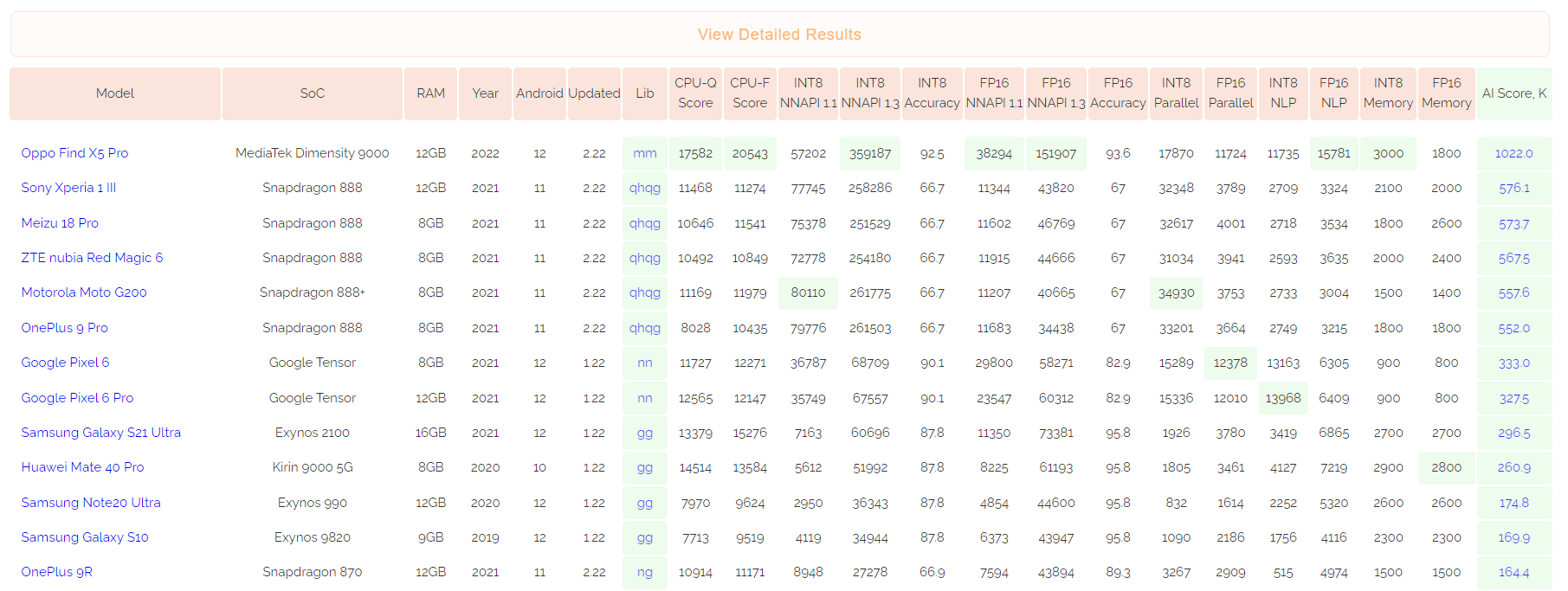
Task: Open the Google Pixel 6 Pro link
Action: pyautogui.click(x=77, y=398)
